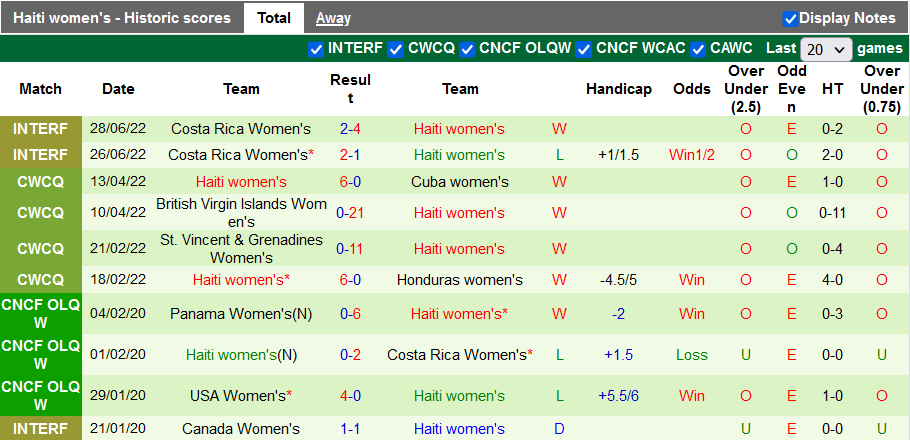The height and width of the screenshot is (440, 910).
Task: Uncheck the CWCQ league filter
Action: (x=396, y=48)
